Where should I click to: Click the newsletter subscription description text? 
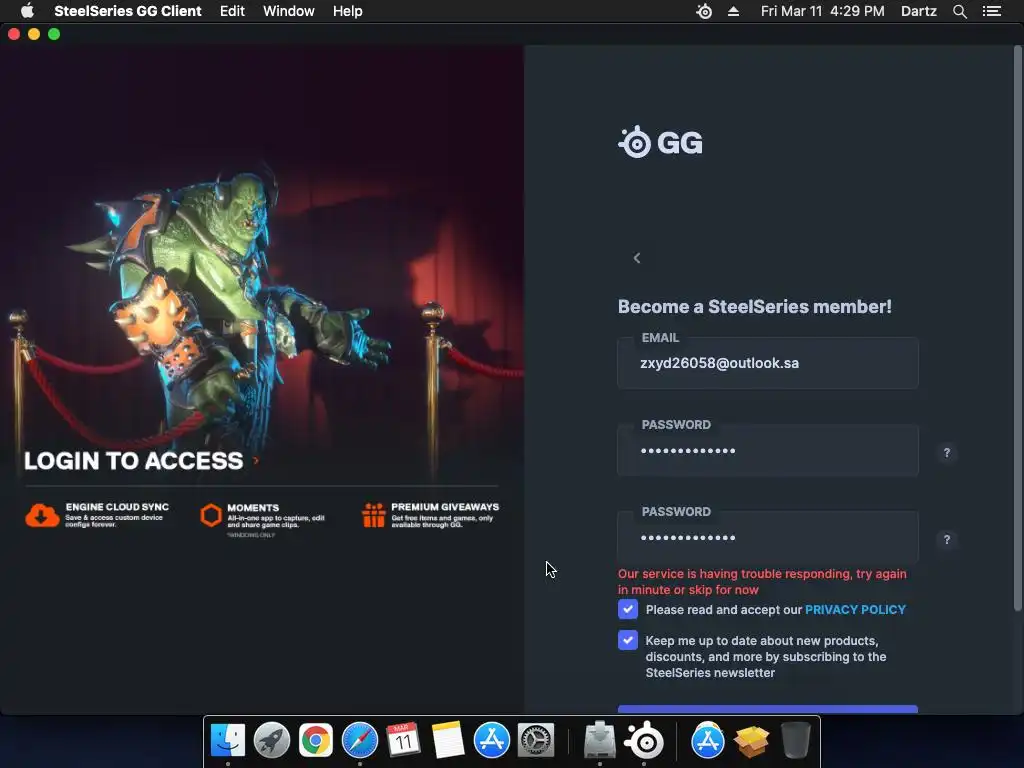[765, 656]
